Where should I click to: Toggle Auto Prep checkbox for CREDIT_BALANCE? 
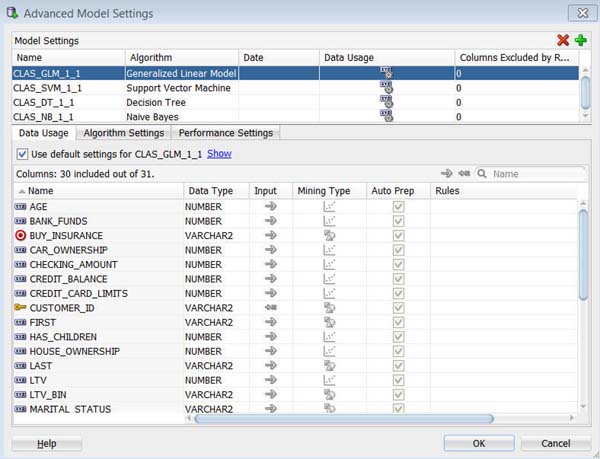tap(399, 279)
